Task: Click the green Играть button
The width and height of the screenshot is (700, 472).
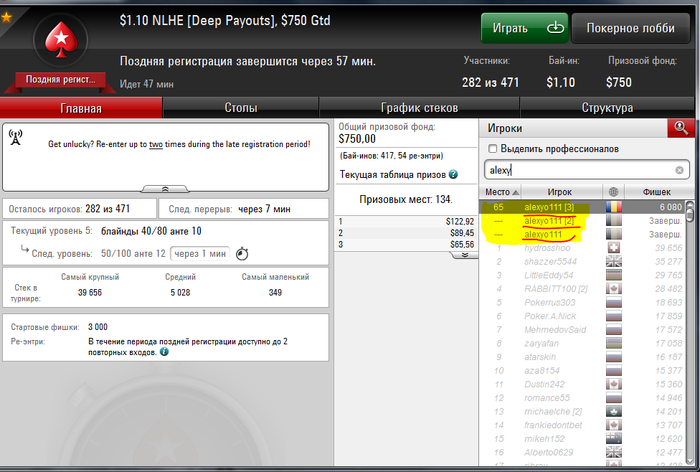Action: click(x=525, y=28)
